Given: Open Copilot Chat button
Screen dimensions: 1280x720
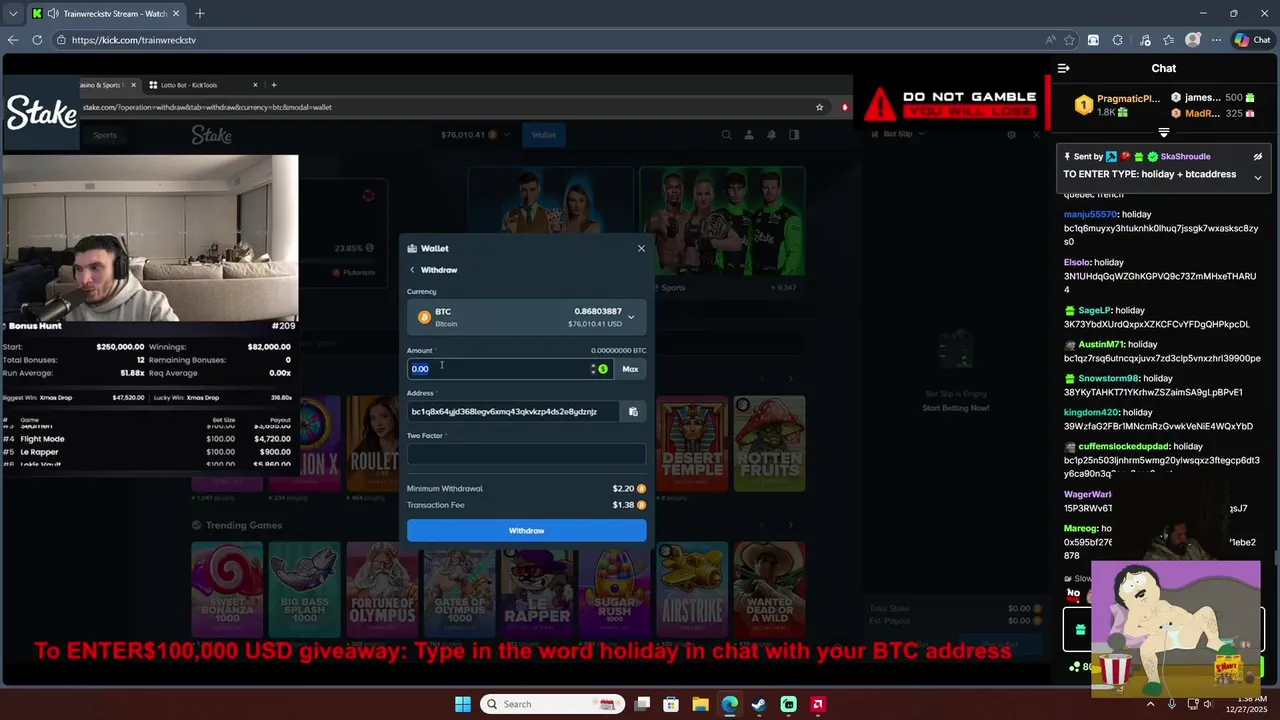Looking at the screenshot, I should click(x=1253, y=40).
